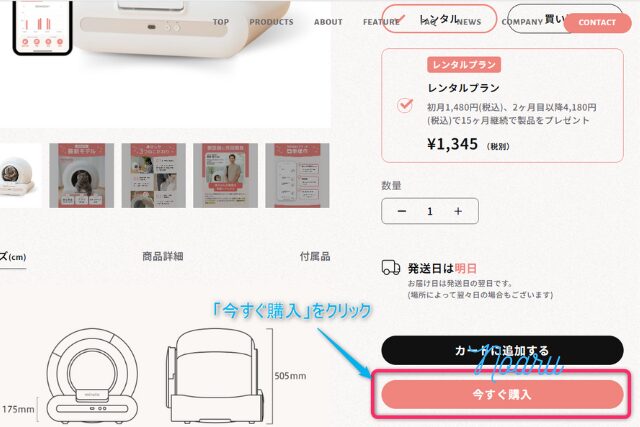The image size is (640, 427).
Task: Click the delivery truck icon
Action: pyautogui.click(x=391, y=268)
